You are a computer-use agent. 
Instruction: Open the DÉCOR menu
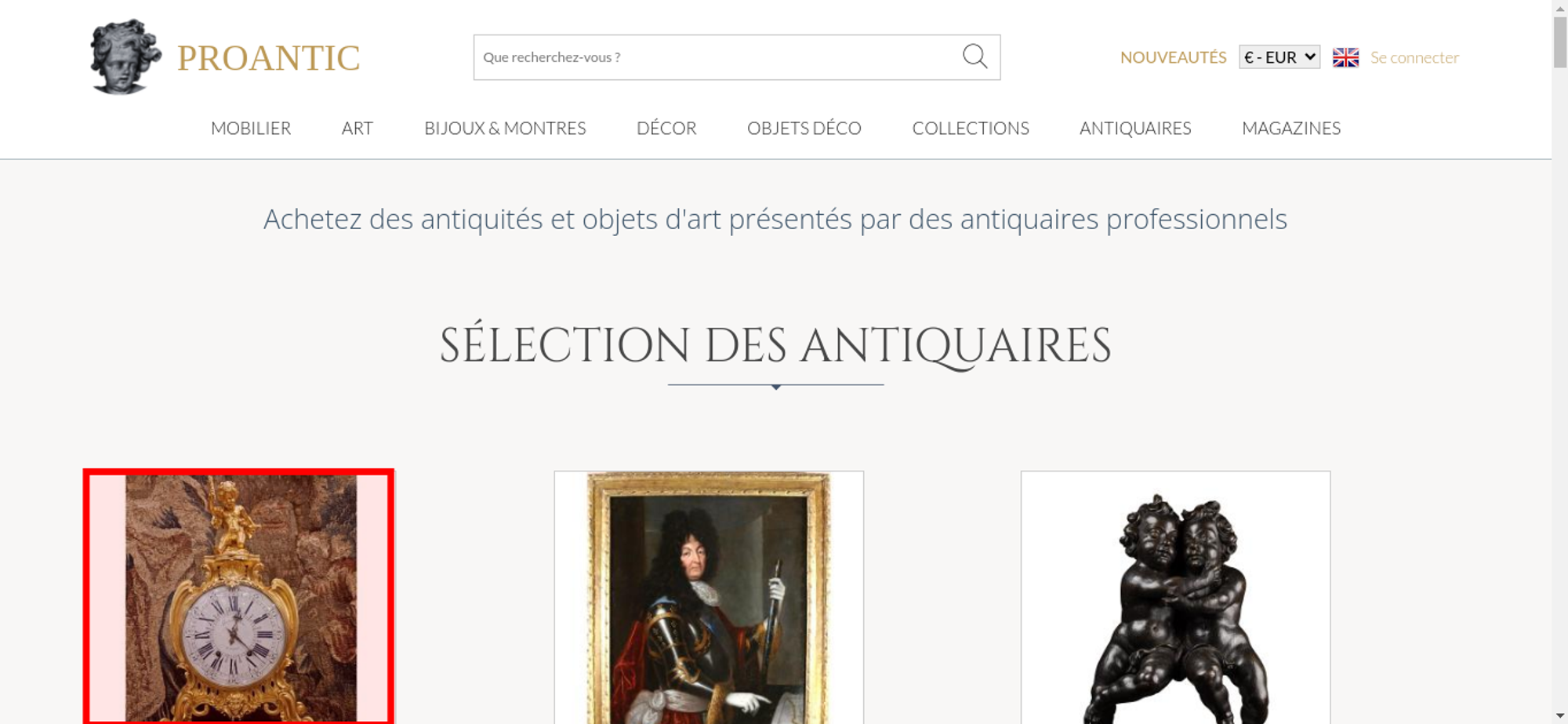666,128
